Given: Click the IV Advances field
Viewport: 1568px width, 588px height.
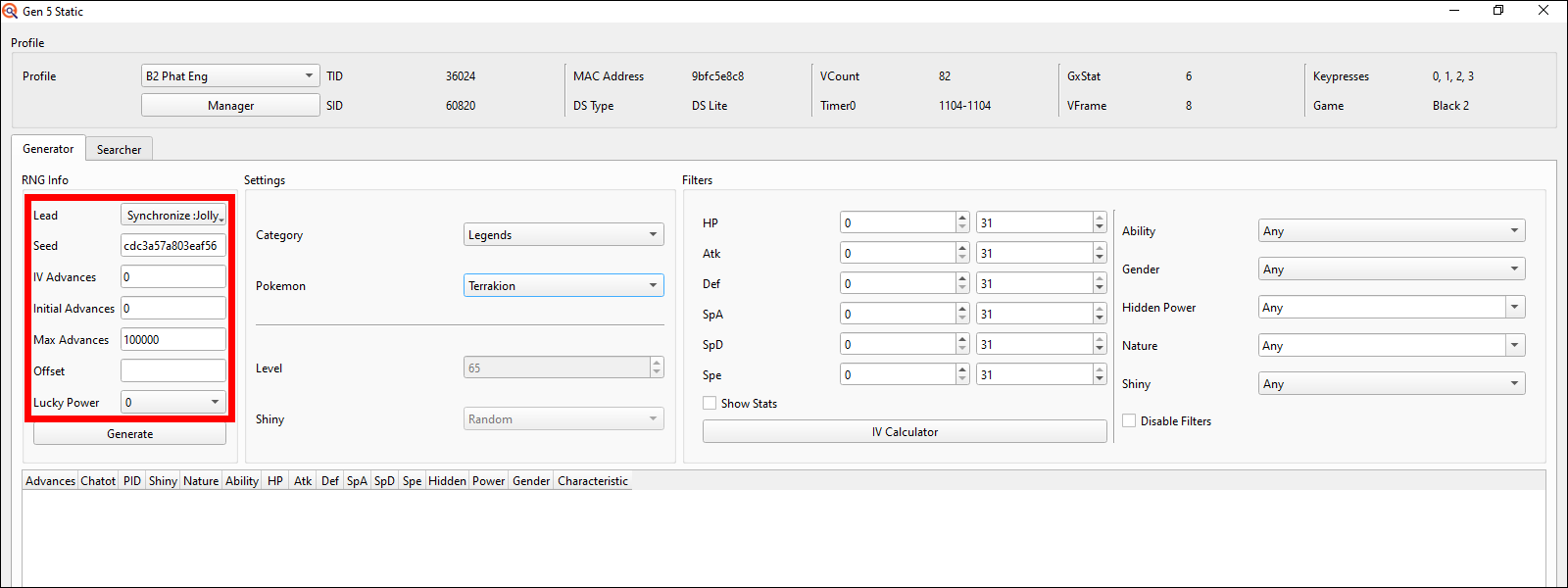Looking at the screenshot, I should click(173, 276).
